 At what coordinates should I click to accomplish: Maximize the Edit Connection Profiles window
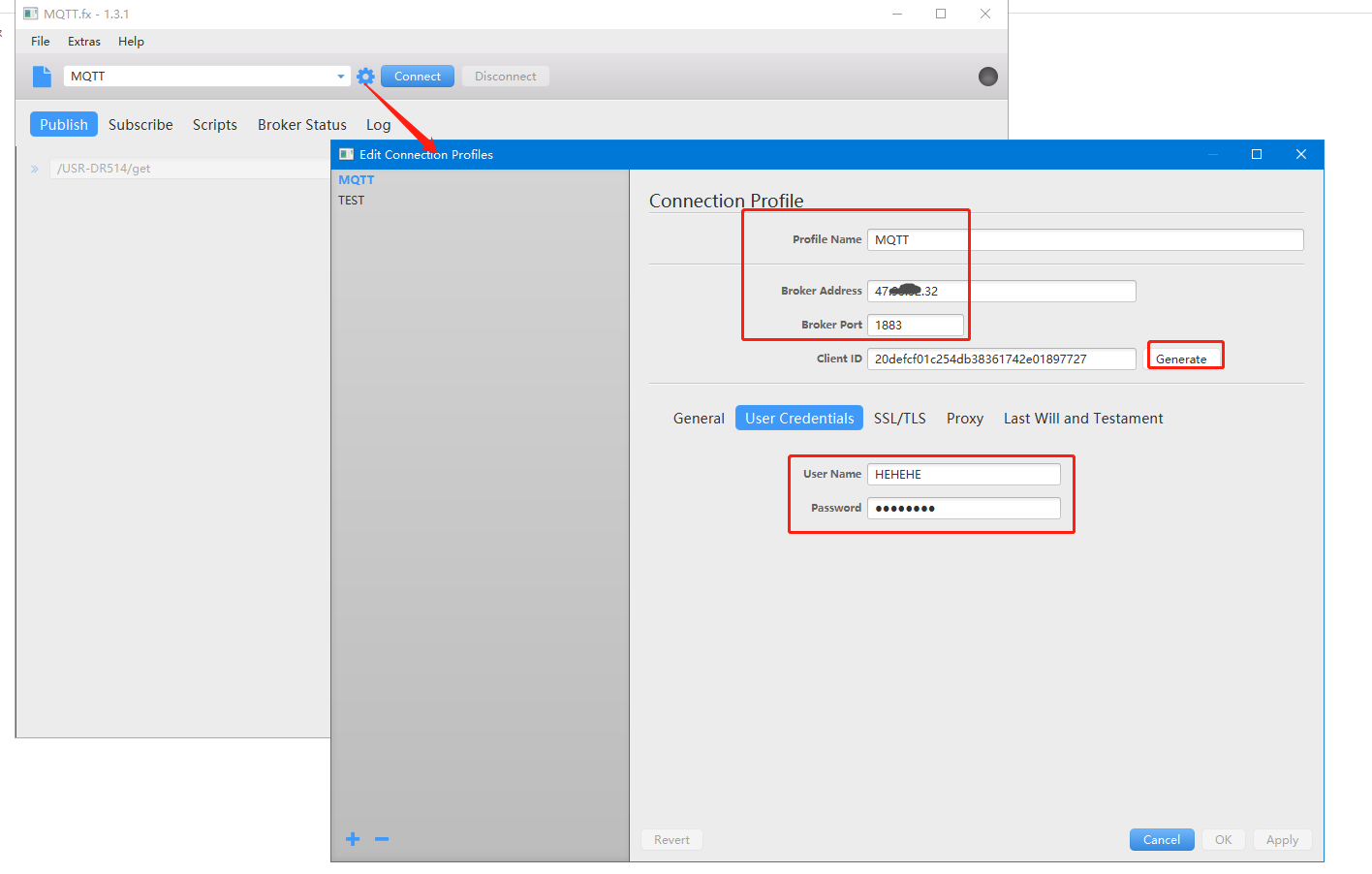[x=1257, y=154]
